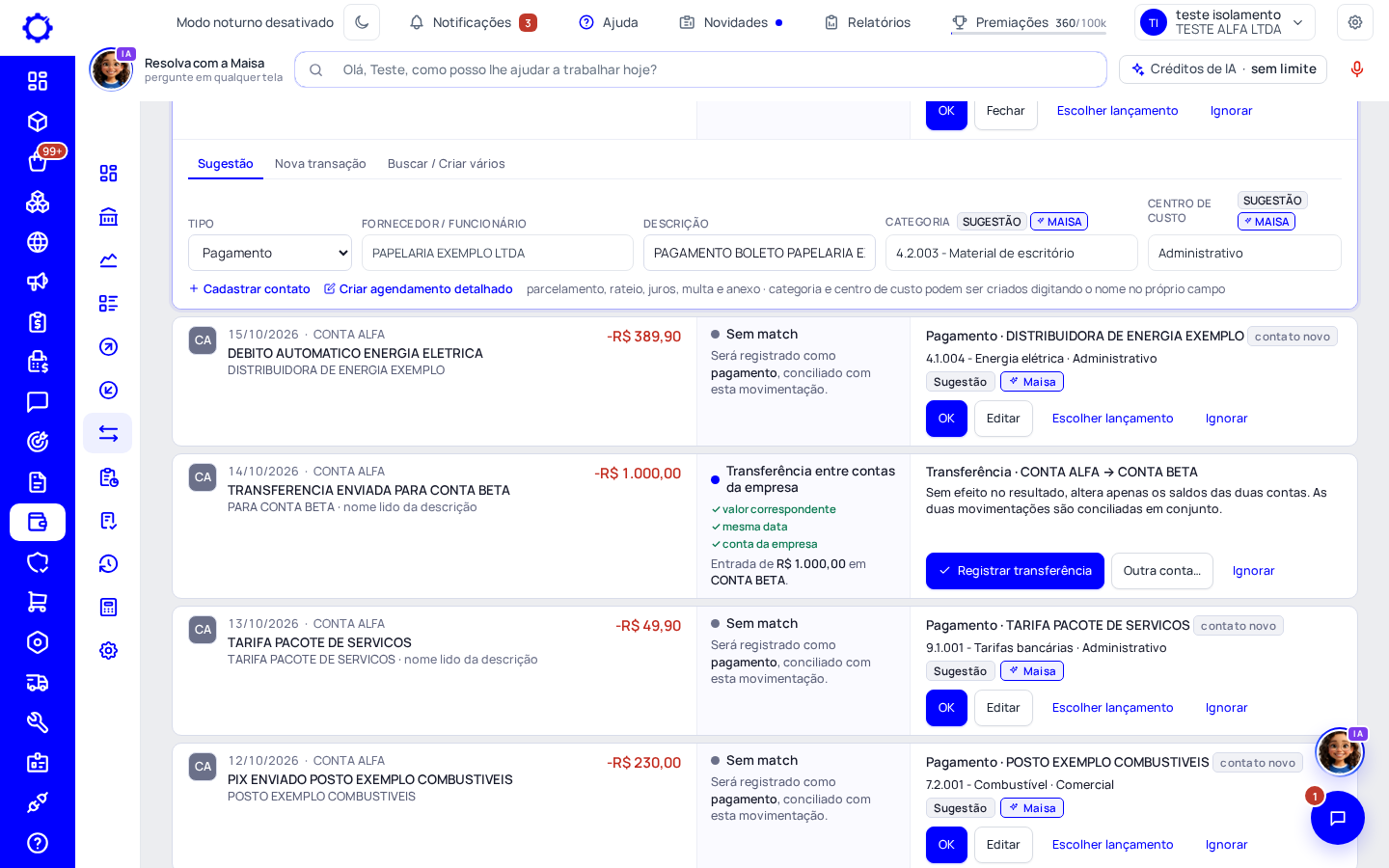Open the shopping cart icon in blue sidebar
Viewport: 1389px width, 868px height.
(x=38, y=603)
